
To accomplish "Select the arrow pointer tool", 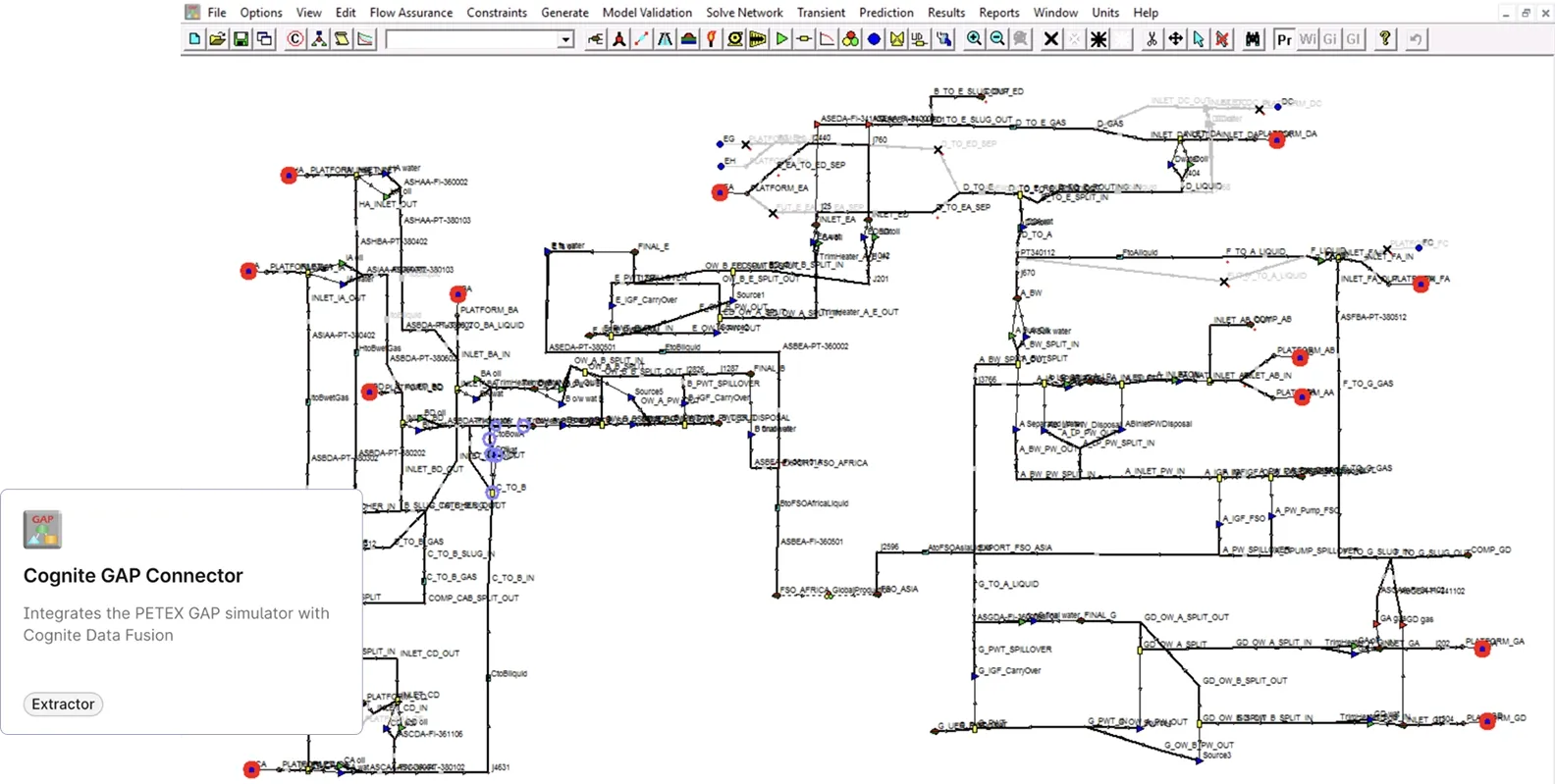I will click(x=1199, y=39).
